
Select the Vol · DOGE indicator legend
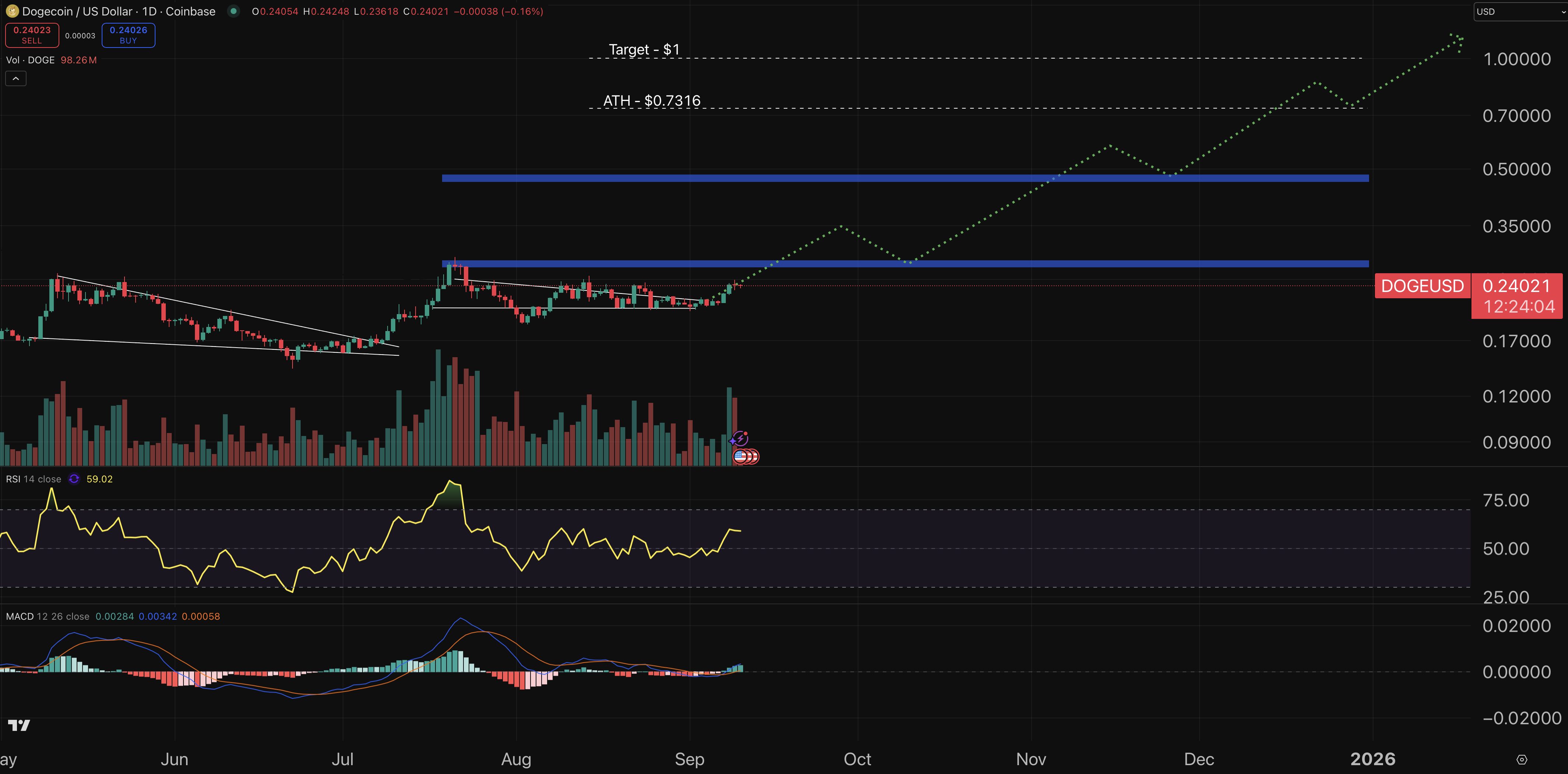tap(31, 60)
